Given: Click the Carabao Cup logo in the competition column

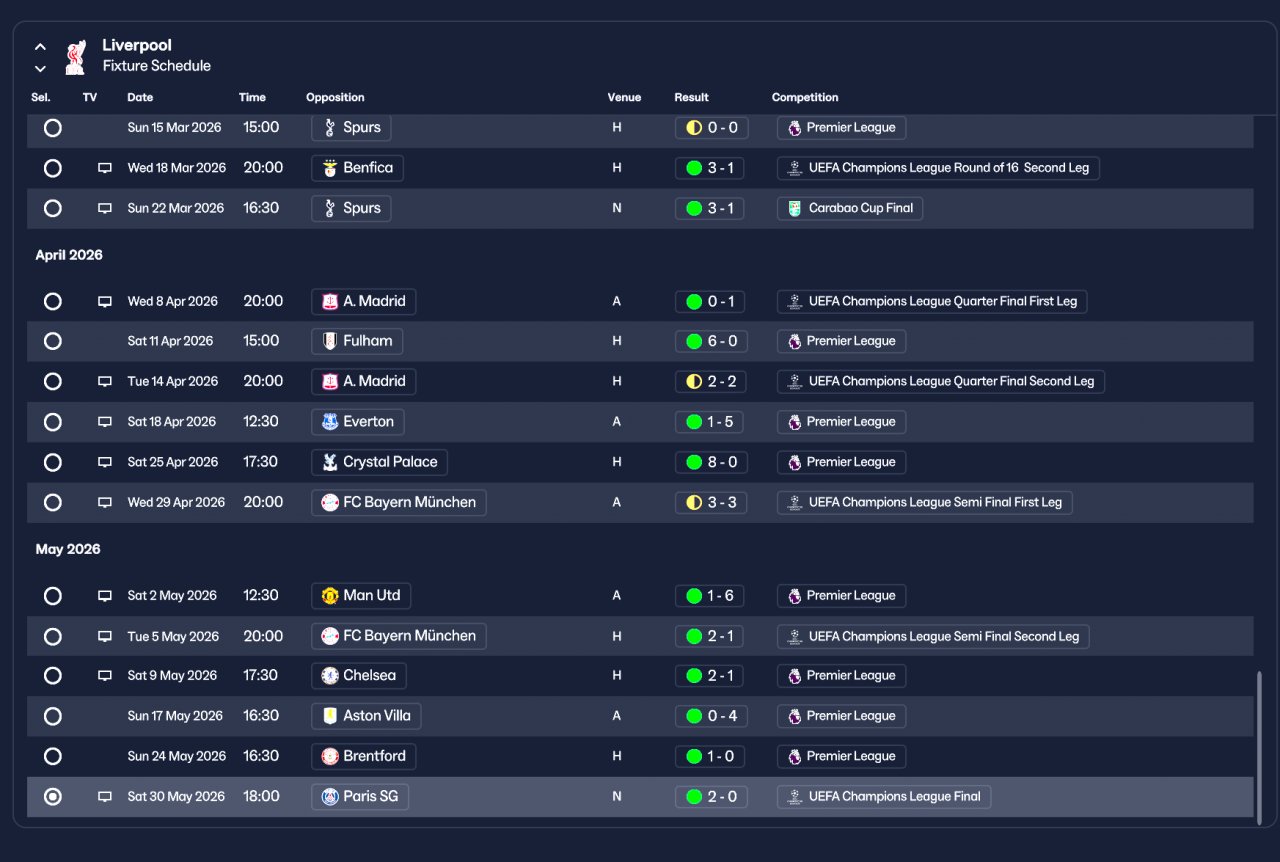Looking at the screenshot, I should tap(795, 208).
